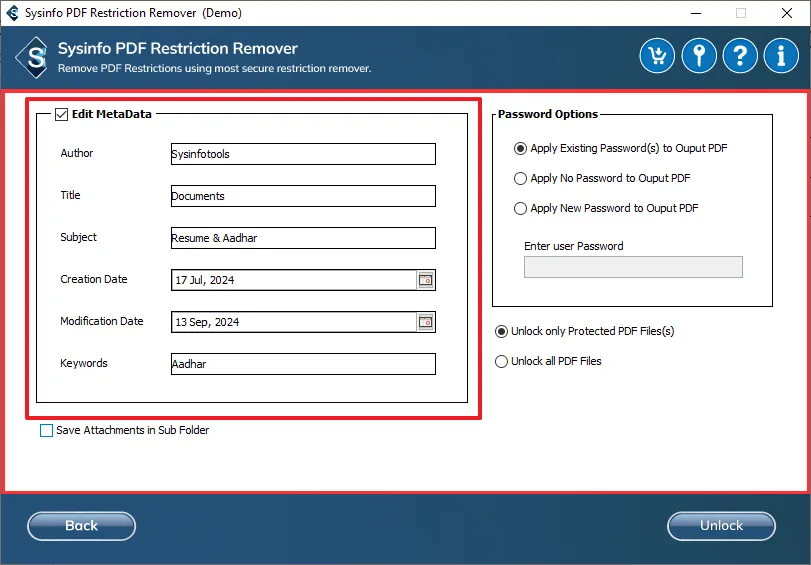Click the info about icon
The image size is (811, 565).
click(781, 55)
